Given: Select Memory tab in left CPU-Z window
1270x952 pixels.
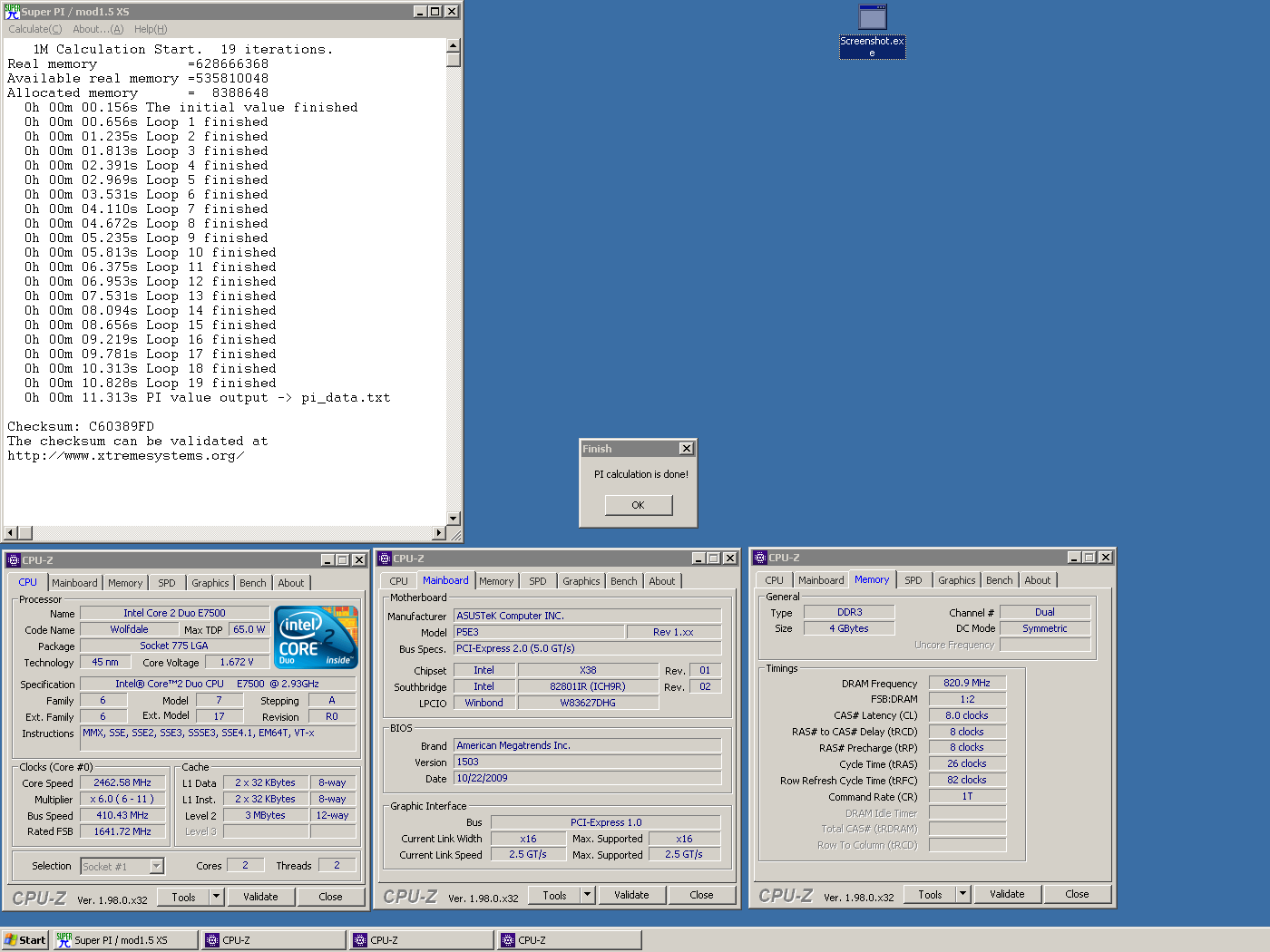Looking at the screenshot, I should 125,583.
